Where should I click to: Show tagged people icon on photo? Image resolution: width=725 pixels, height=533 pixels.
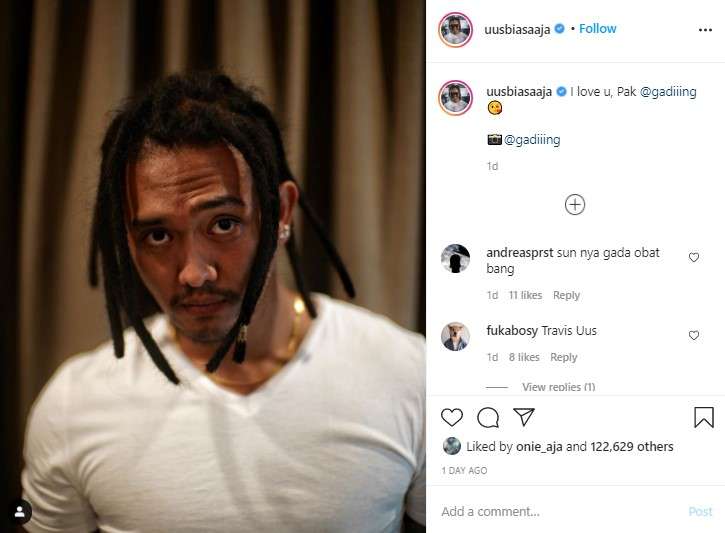[x=19, y=512]
